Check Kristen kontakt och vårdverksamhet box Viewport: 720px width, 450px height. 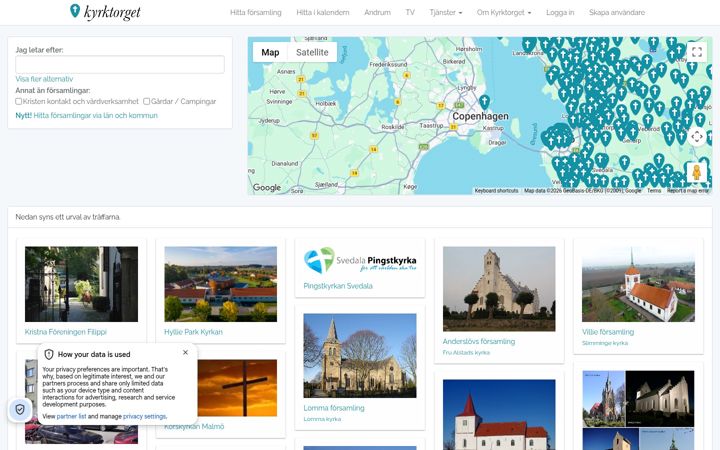pyautogui.click(x=18, y=101)
